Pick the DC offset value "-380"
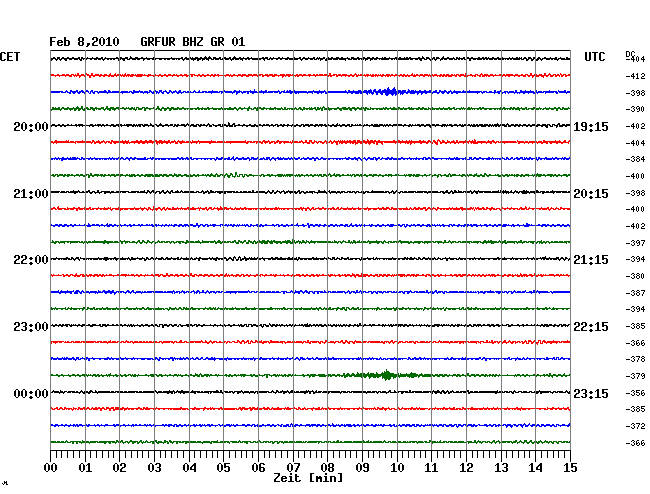 635,276
